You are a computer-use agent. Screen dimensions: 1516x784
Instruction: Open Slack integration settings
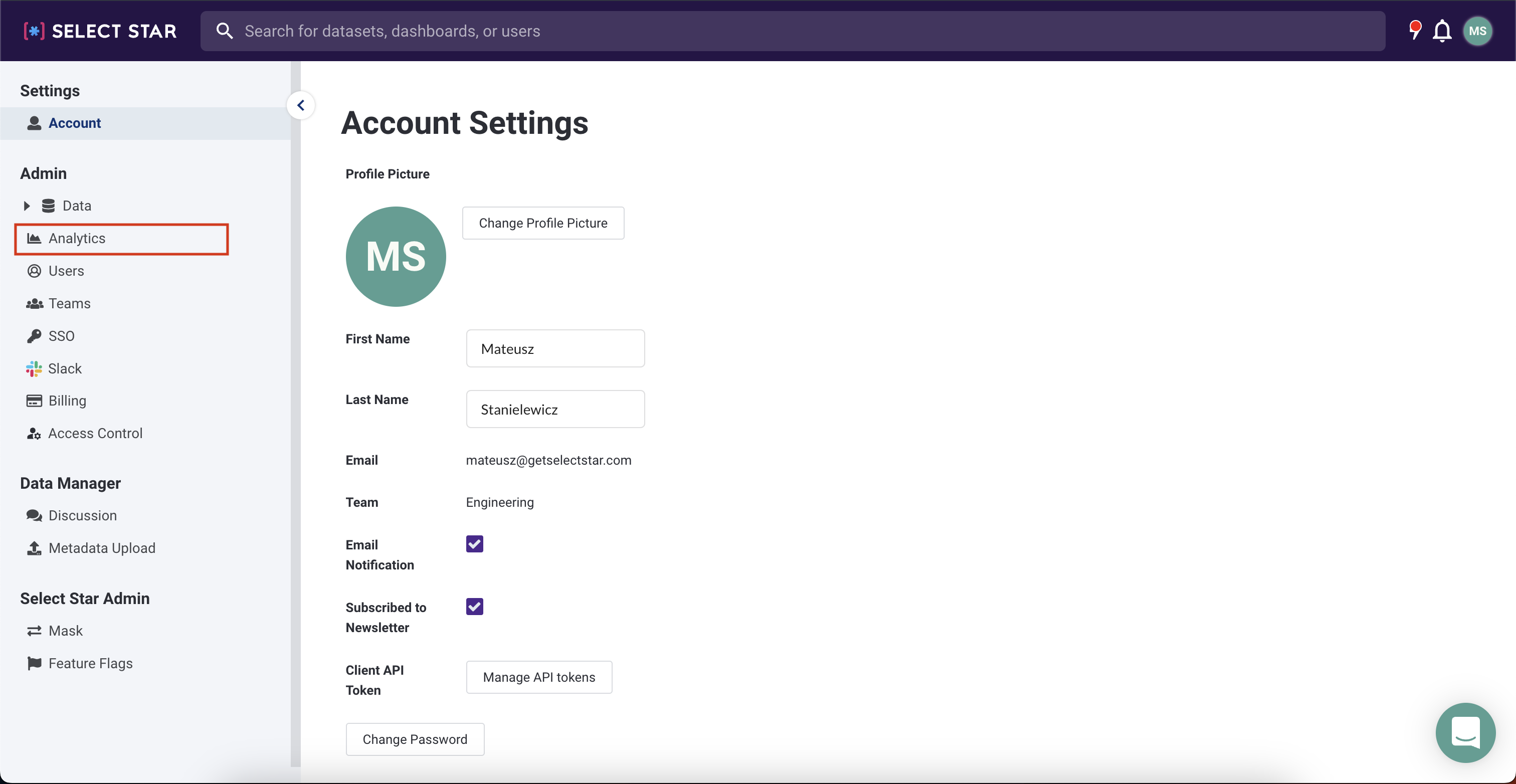point(65,368)
